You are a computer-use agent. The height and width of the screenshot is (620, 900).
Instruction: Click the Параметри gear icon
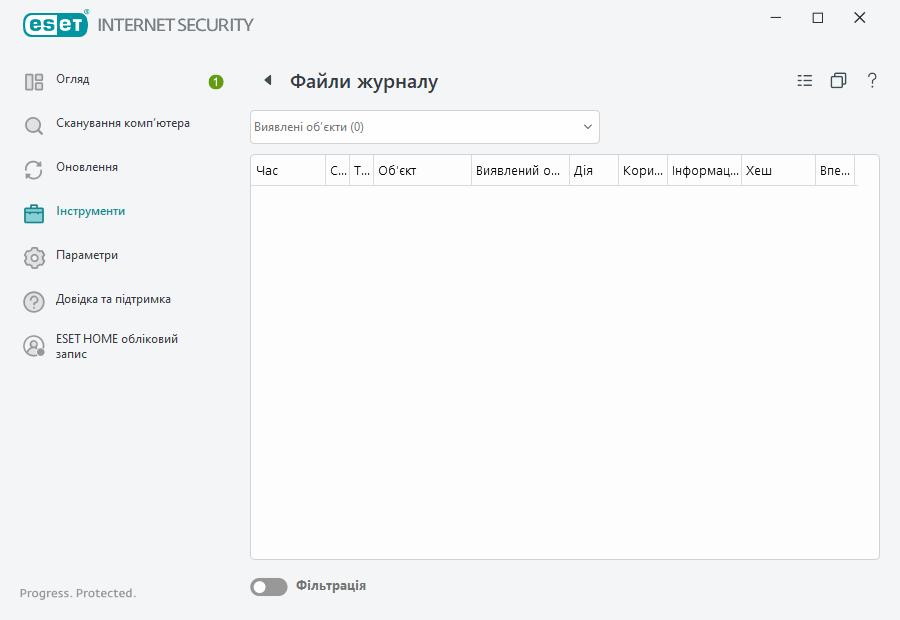click(x=33, y=257)
